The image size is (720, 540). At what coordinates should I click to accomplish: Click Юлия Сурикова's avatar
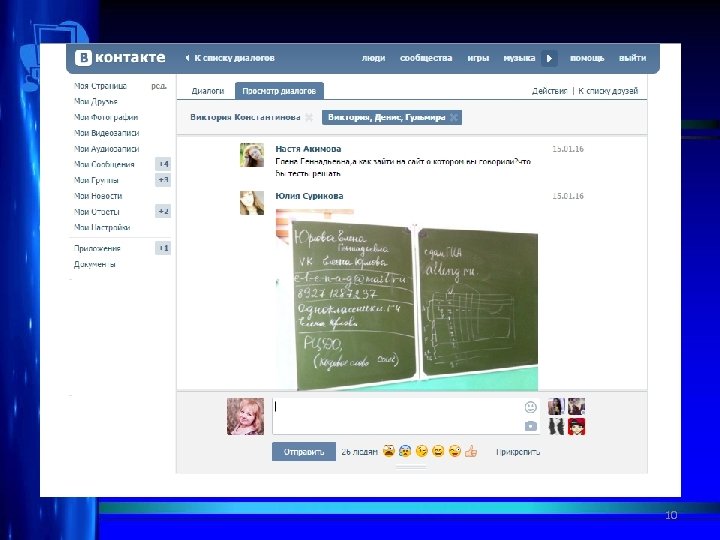click(252, 203)
